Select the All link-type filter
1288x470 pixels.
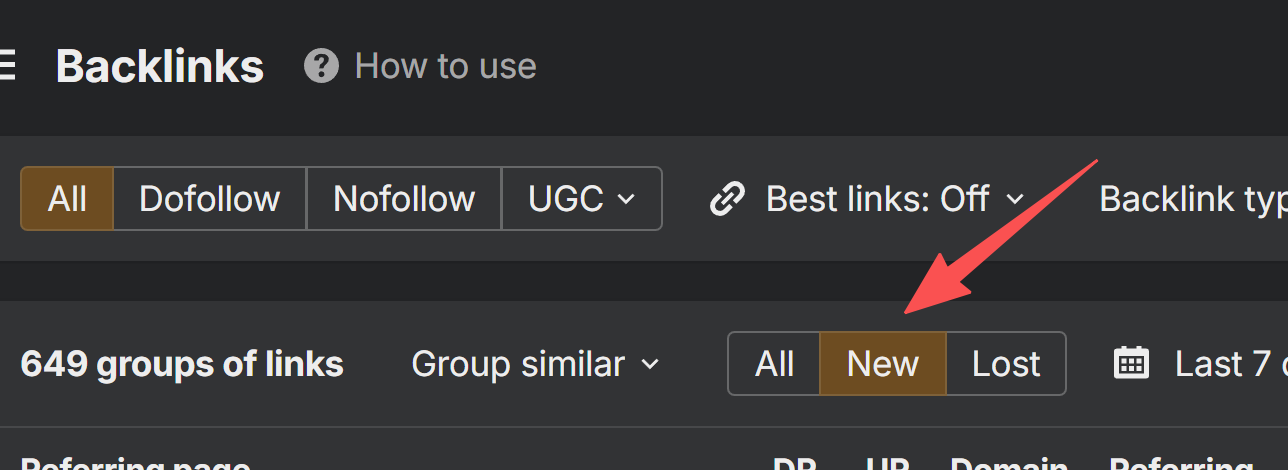point(67,199)
